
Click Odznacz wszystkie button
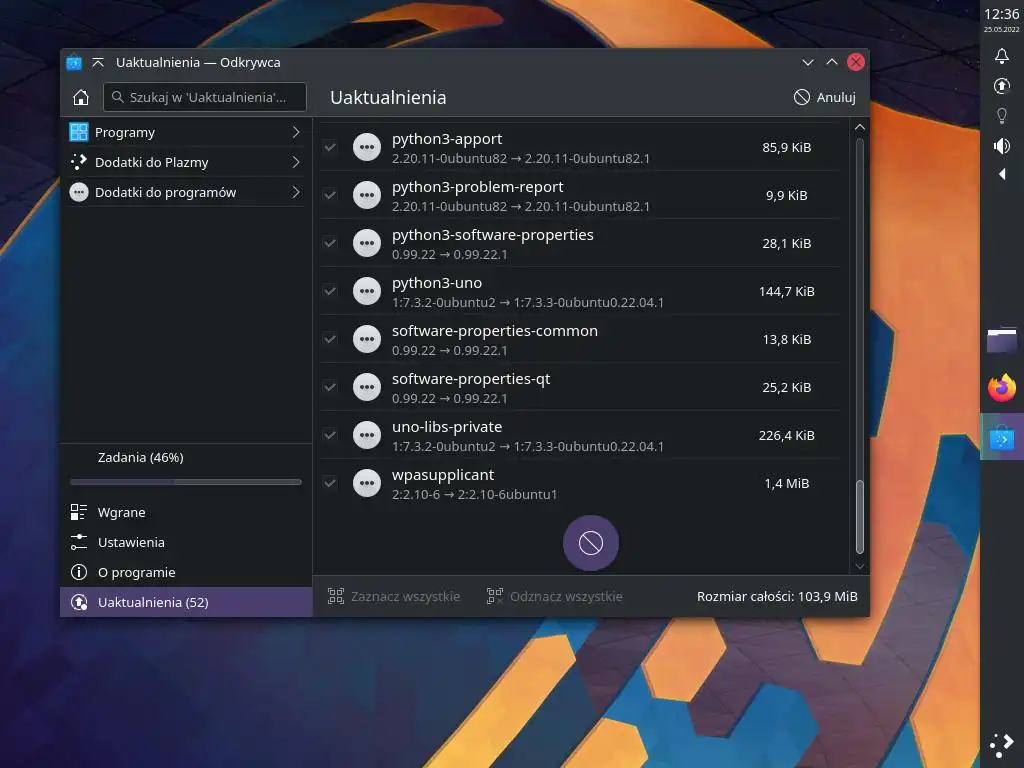click(x=554, y=596)
